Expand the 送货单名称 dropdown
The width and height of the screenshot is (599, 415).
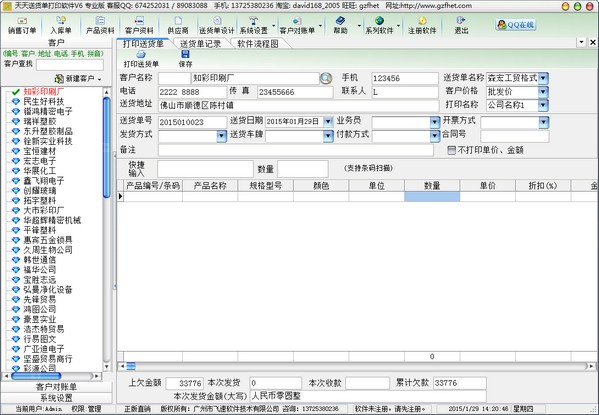point(543,78)
